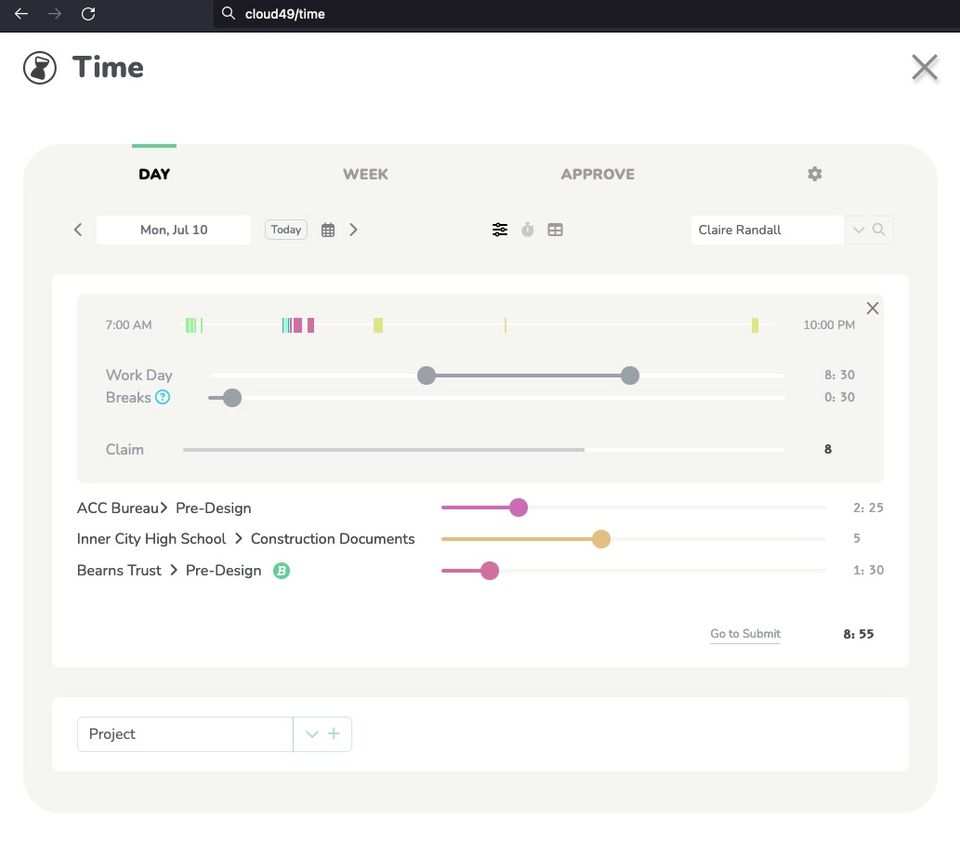960x844 pixels.
Task: Click the Breaks help question icon
Action: [x=163, y=397]
